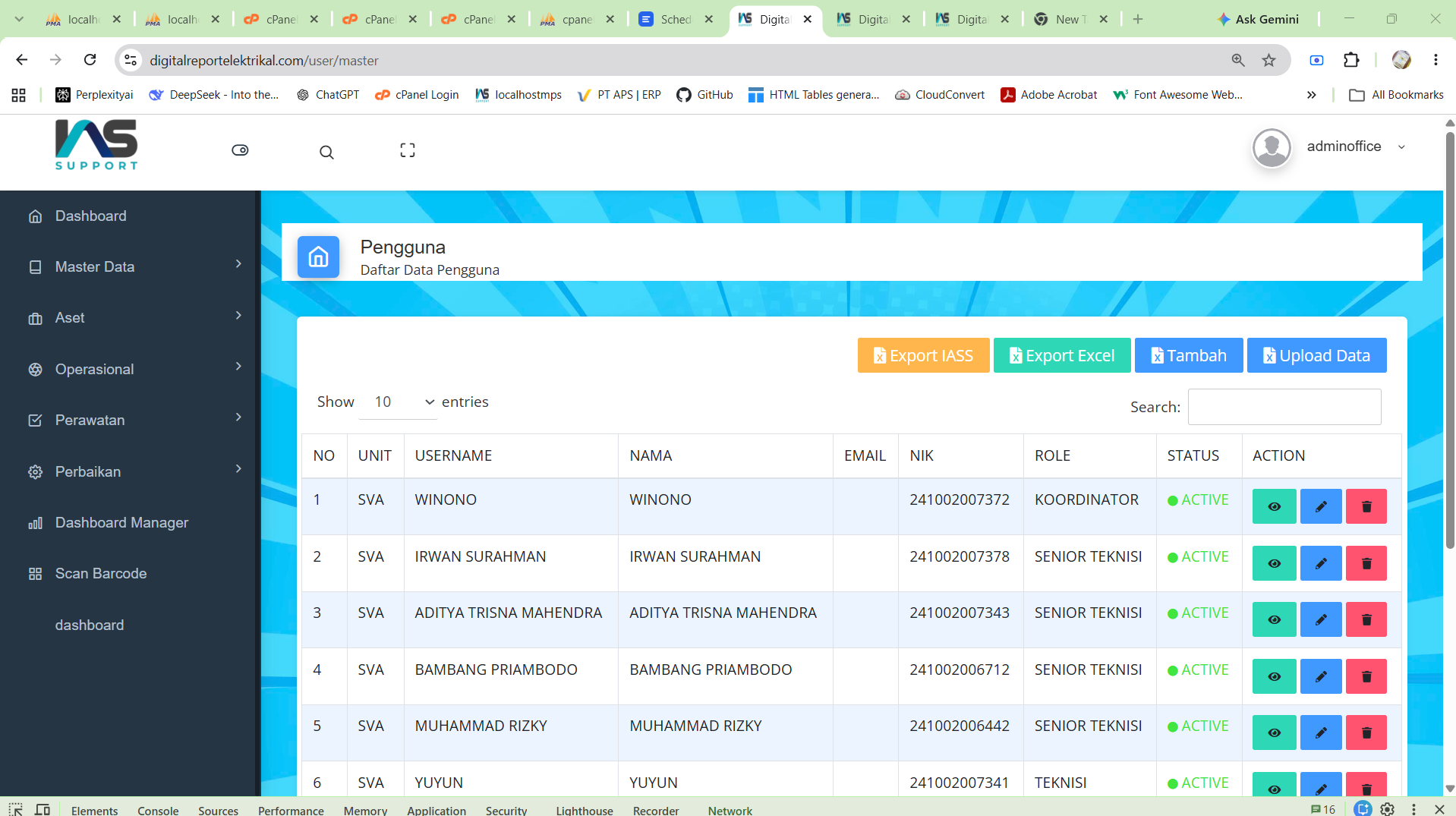Switch to the New Tab browser tab
Viewport: 1456px width, 816px height.
coord(1070,19)
